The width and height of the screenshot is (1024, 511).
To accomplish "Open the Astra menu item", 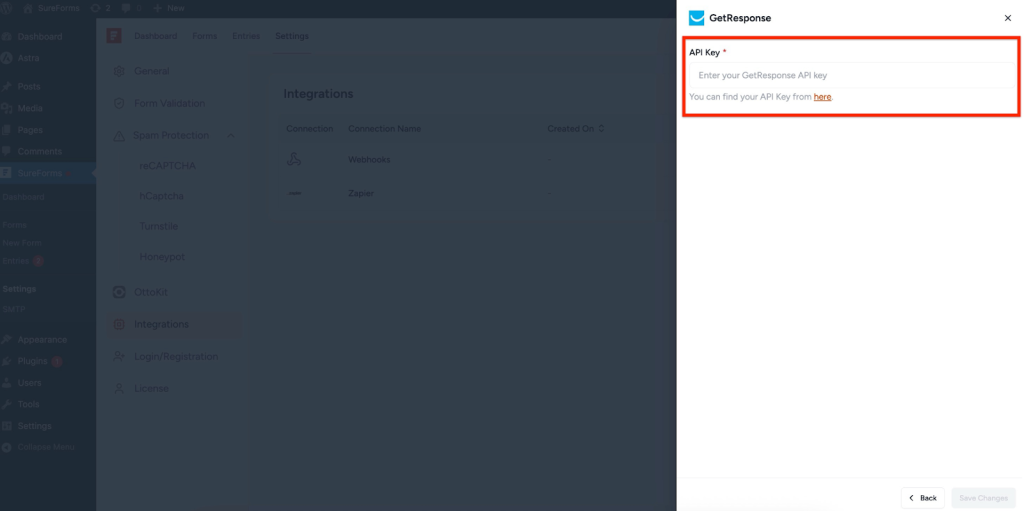I will tap(28, 58).
